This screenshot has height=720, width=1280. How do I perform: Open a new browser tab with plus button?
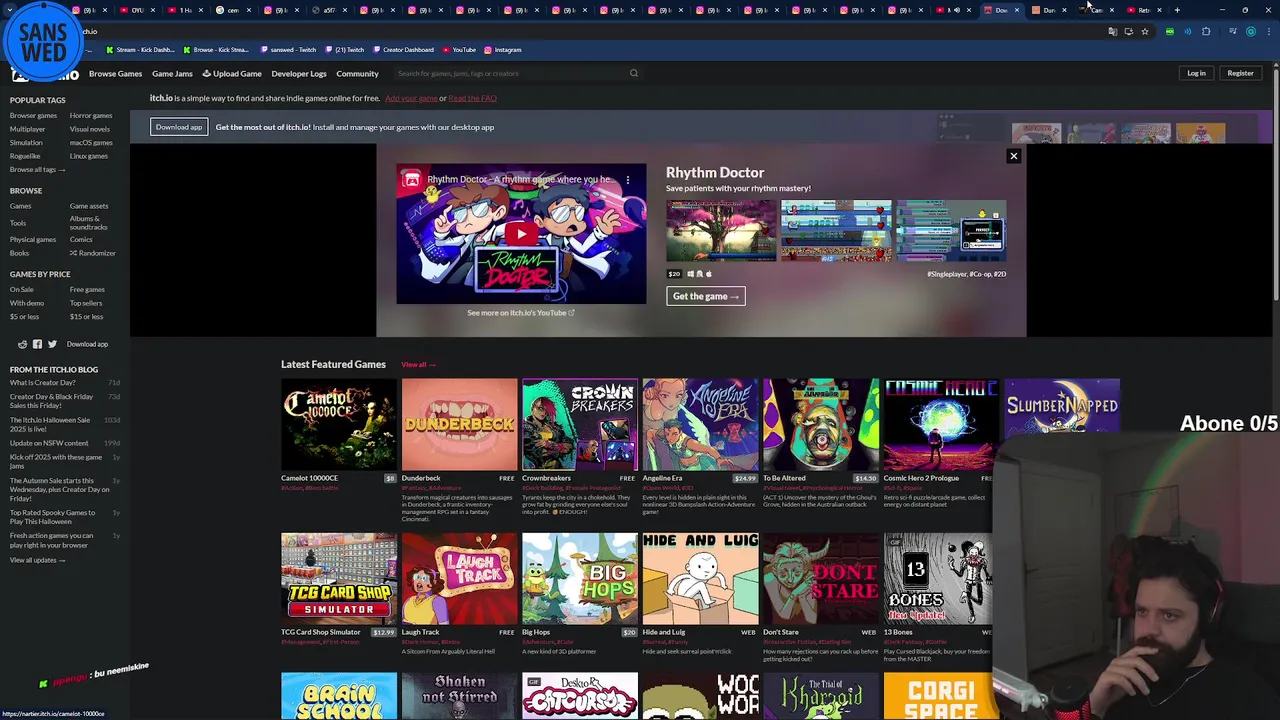tap(1177, 10)
